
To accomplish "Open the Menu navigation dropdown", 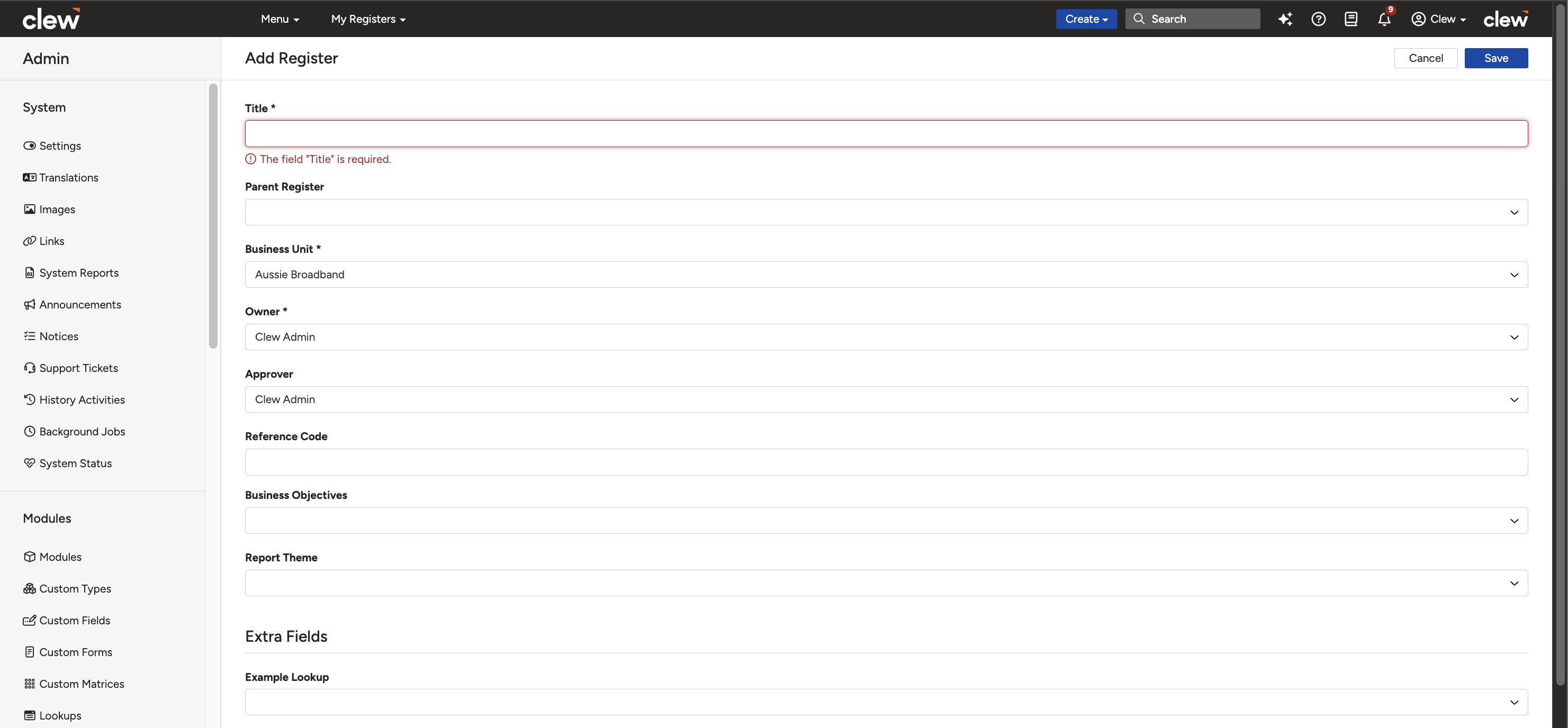I will pyautogui.click(x=280, y=19).
